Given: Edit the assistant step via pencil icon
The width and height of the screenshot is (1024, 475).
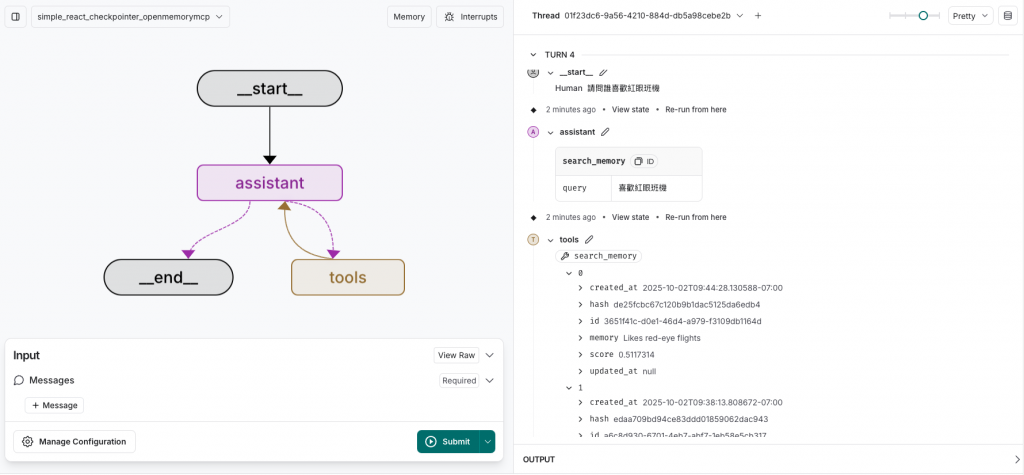Looking at the screenshot, I should click(605, 132).
